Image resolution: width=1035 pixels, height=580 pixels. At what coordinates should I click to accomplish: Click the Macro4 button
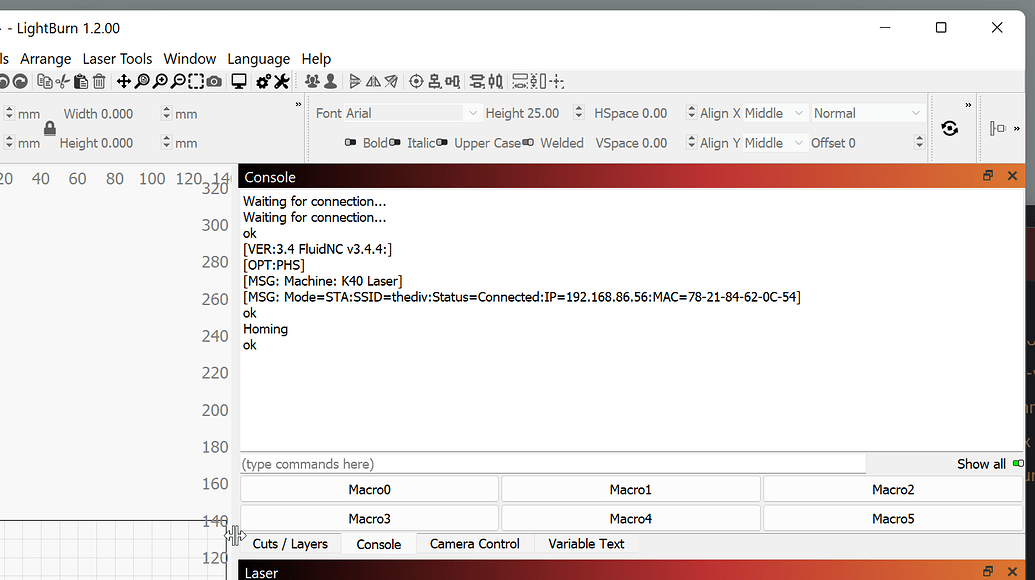630,517
